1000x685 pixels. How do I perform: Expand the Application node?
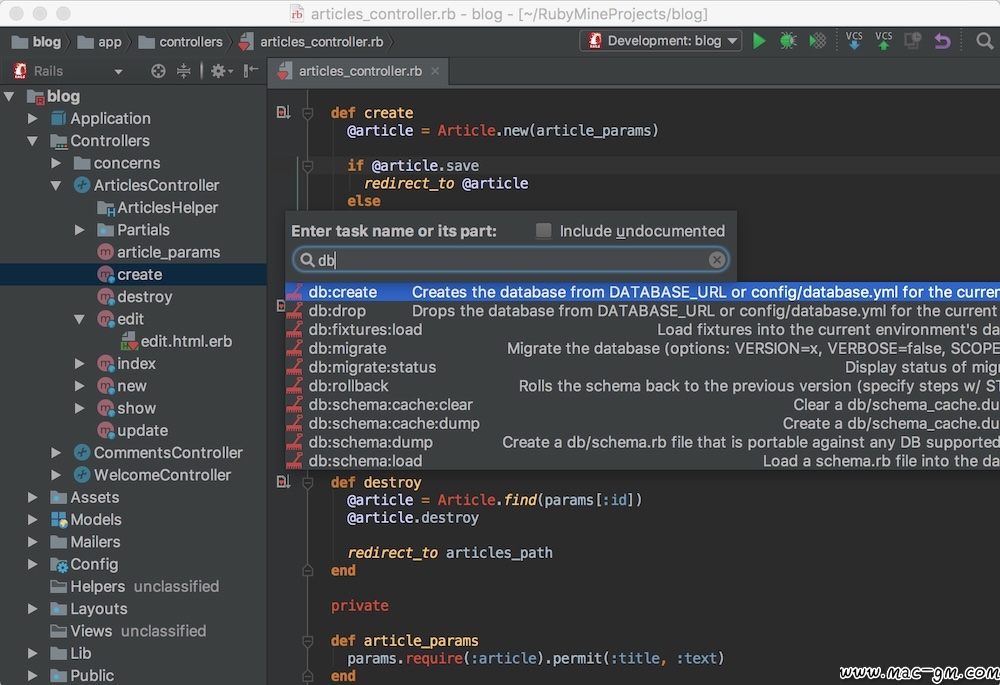click(x=33, y=119)
